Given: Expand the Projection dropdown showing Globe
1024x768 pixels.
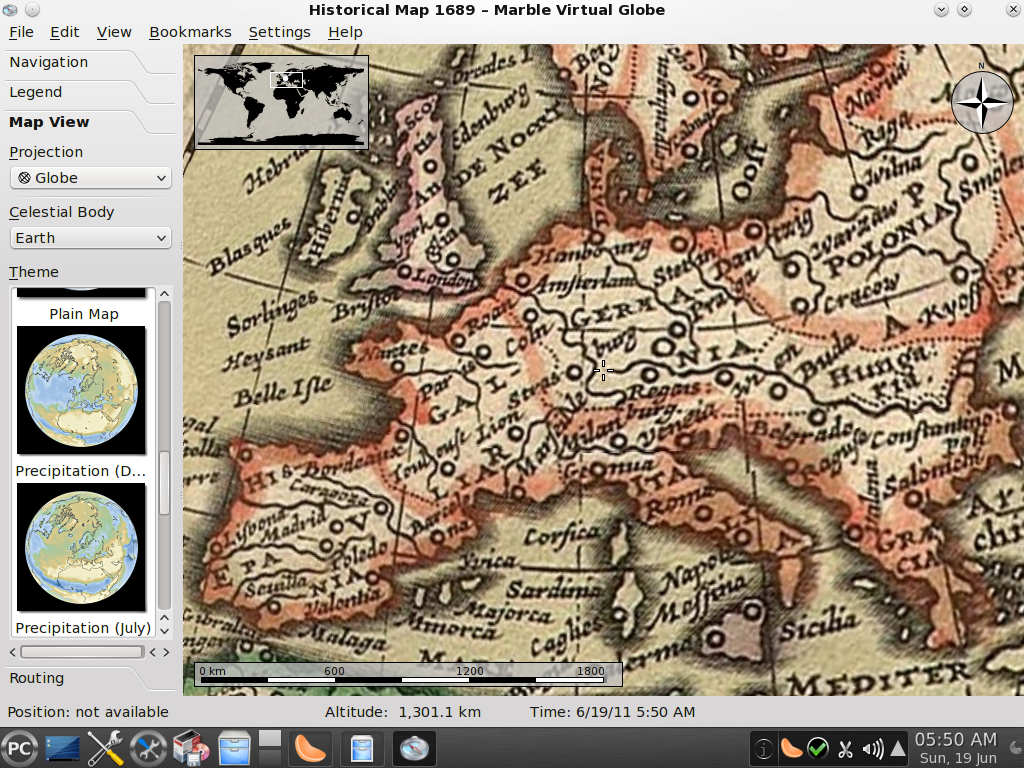Looking at the screenshot, I should (x=91, y=178).
